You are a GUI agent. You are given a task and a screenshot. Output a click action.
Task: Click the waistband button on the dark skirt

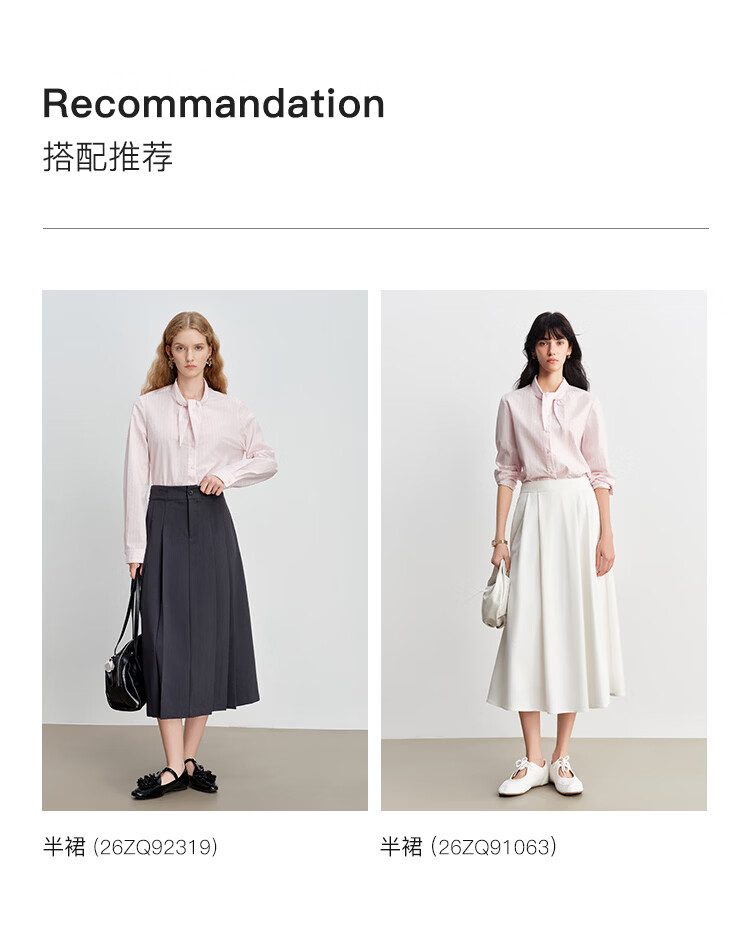pos(191,492)
